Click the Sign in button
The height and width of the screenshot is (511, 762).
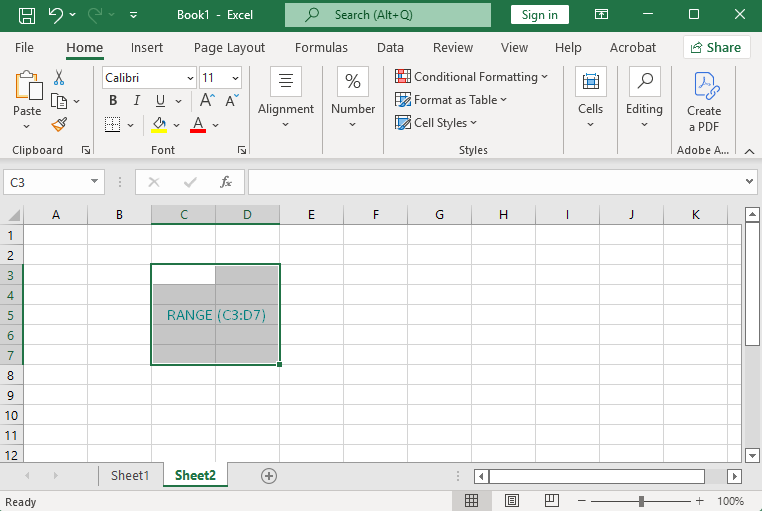[539, 15]
